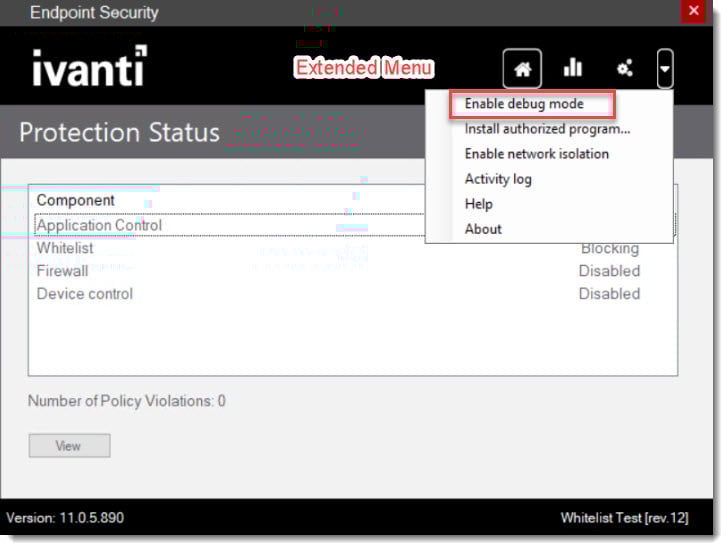Click the Component column header
Viewport: 728px width, 550px height.
pyautogui.click(x=76, y=200)
